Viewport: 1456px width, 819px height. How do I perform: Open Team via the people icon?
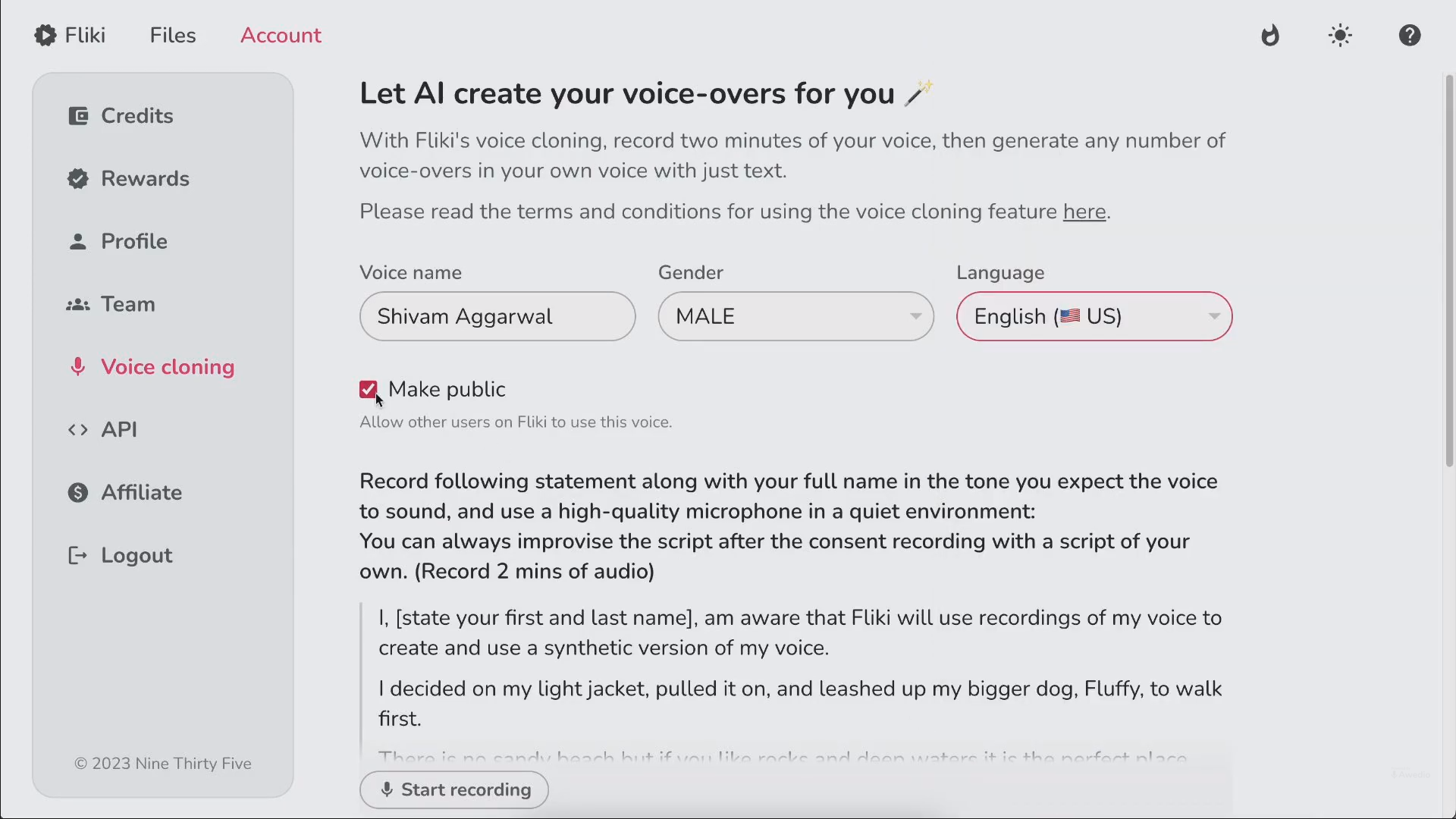click(x=78, y=304)
